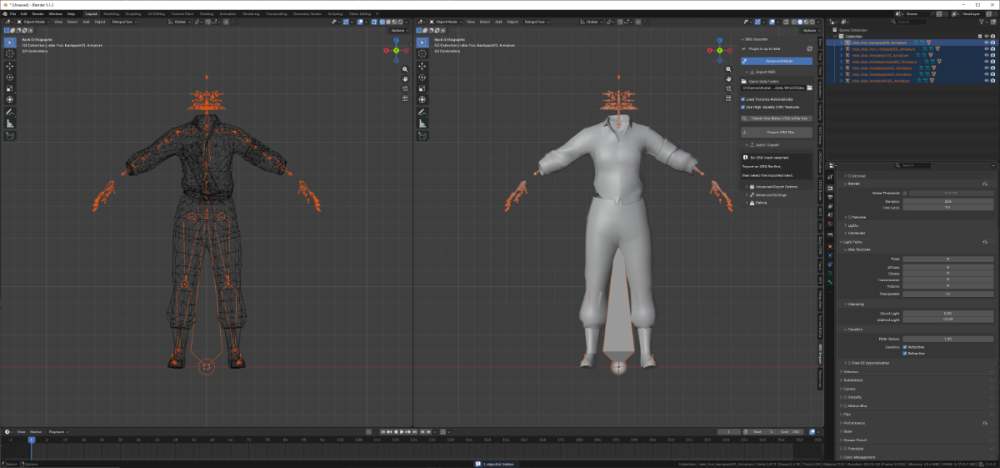The width and height of the screenshot is (1000, 468).
Task: Switch to the Shading workspace tab
Action: (205, 13)
